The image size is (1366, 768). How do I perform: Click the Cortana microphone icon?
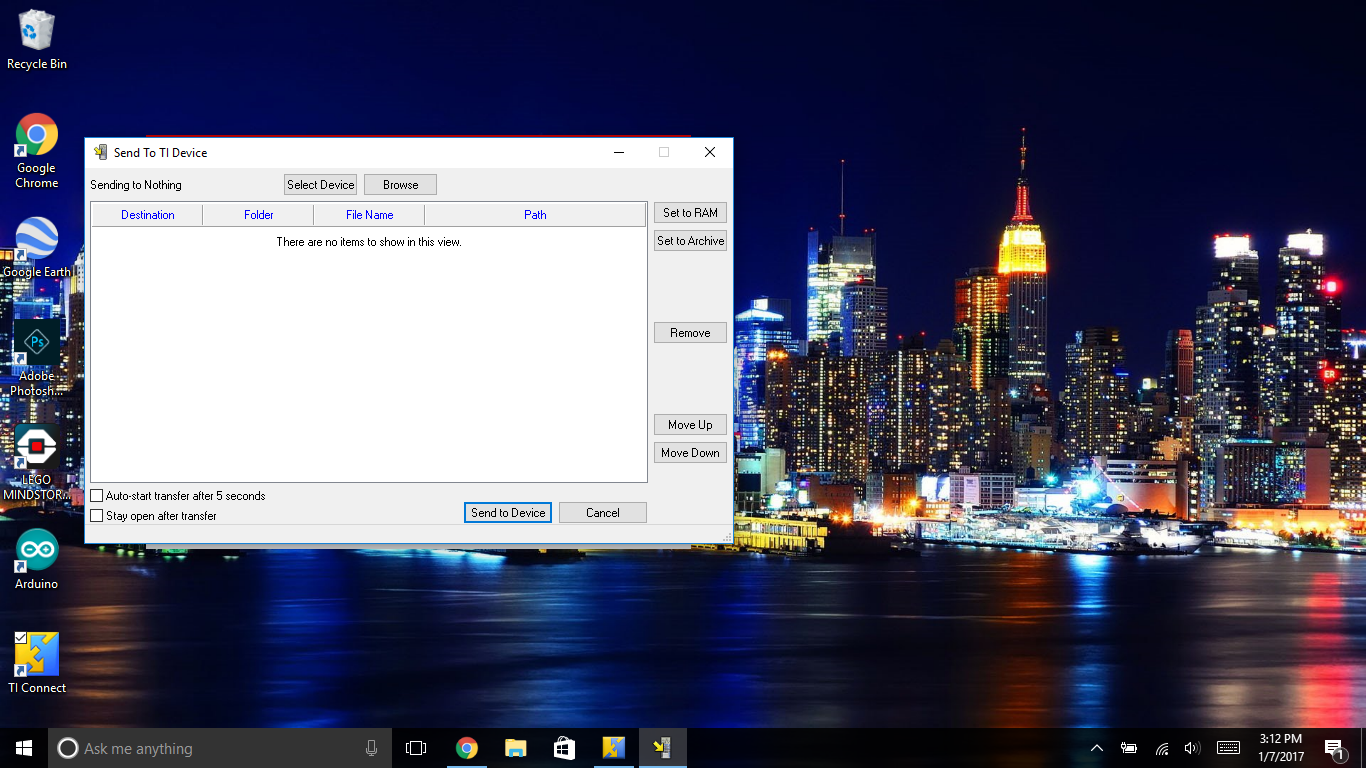coord(371,748)
